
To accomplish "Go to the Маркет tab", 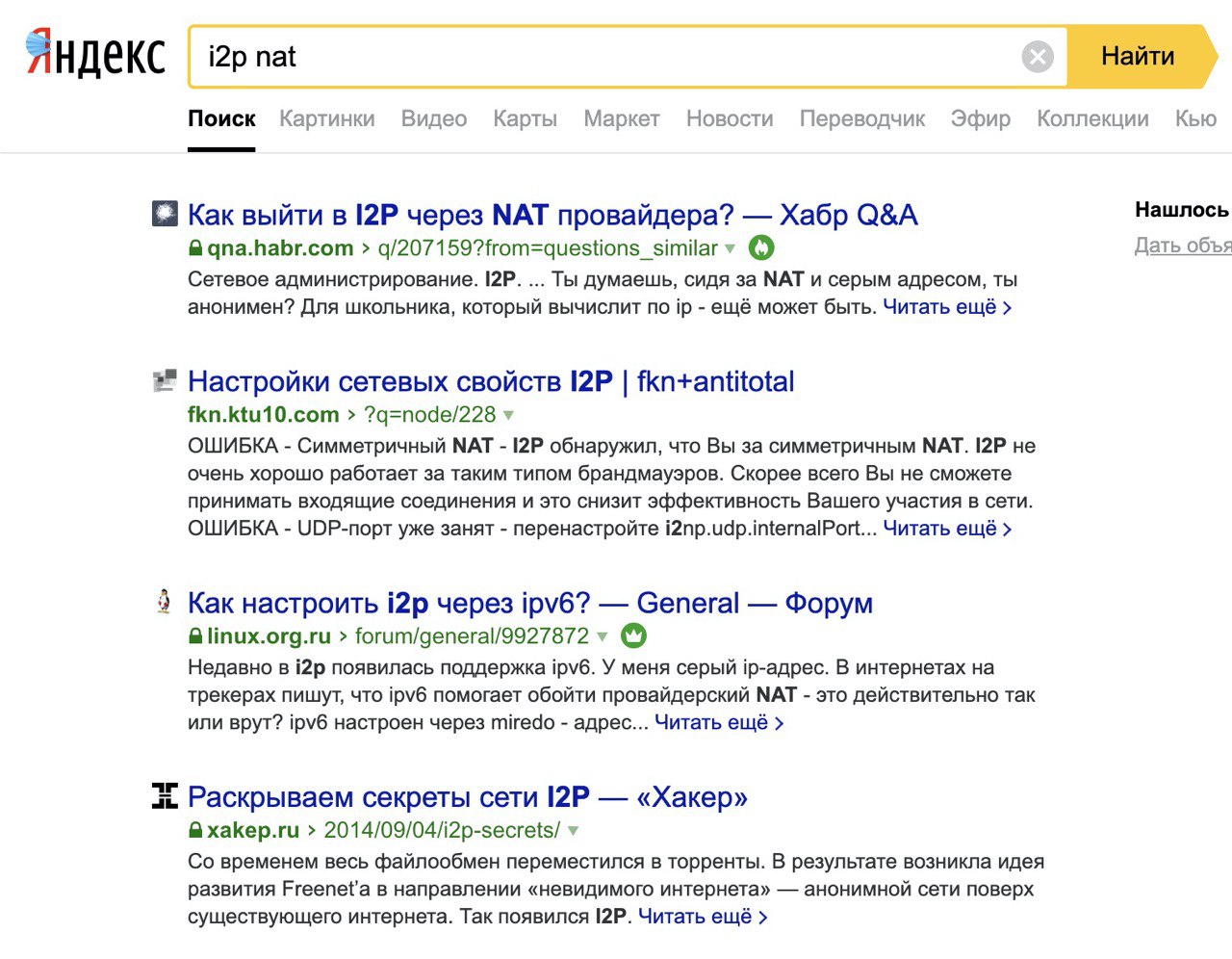I will (622, 118).
